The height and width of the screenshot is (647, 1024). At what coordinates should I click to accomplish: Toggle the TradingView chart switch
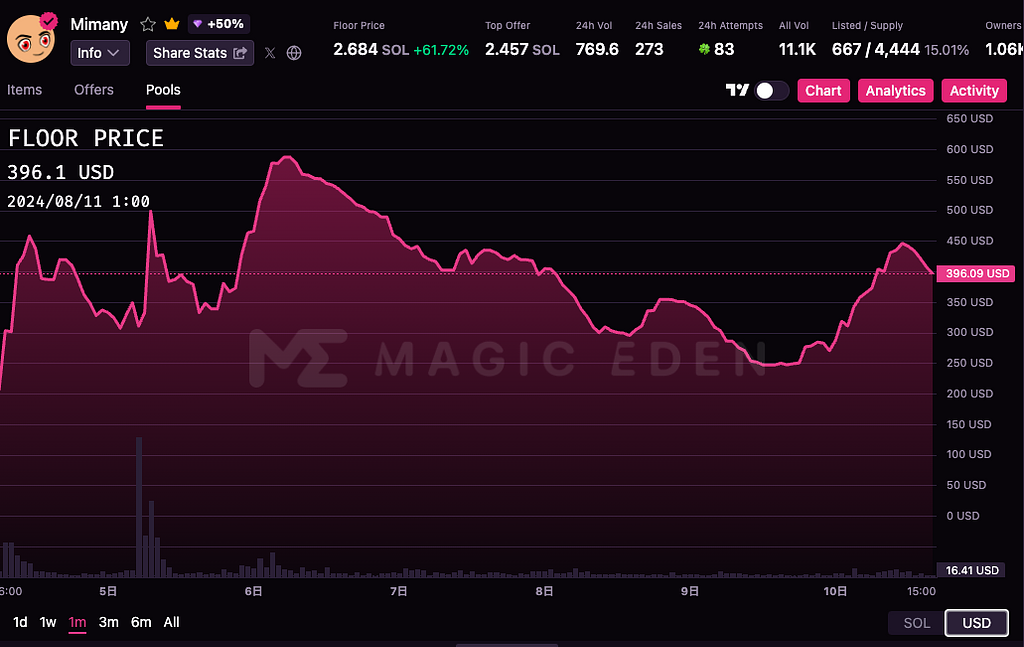point(771,90)
